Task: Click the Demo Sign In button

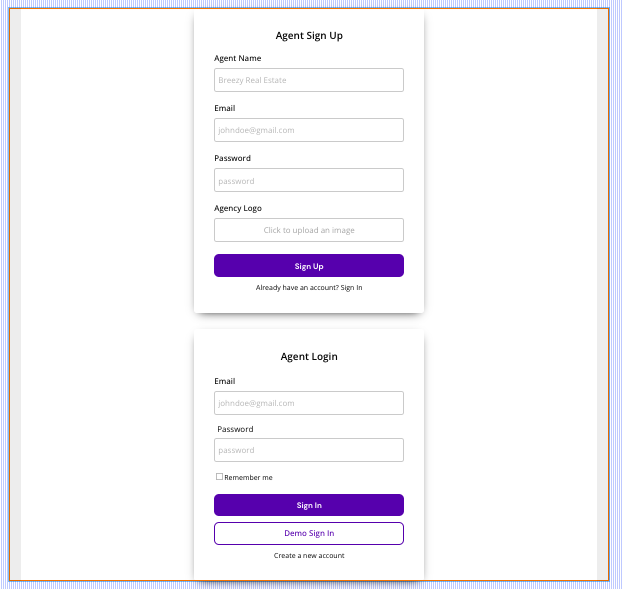Action: tap(308, 533)
